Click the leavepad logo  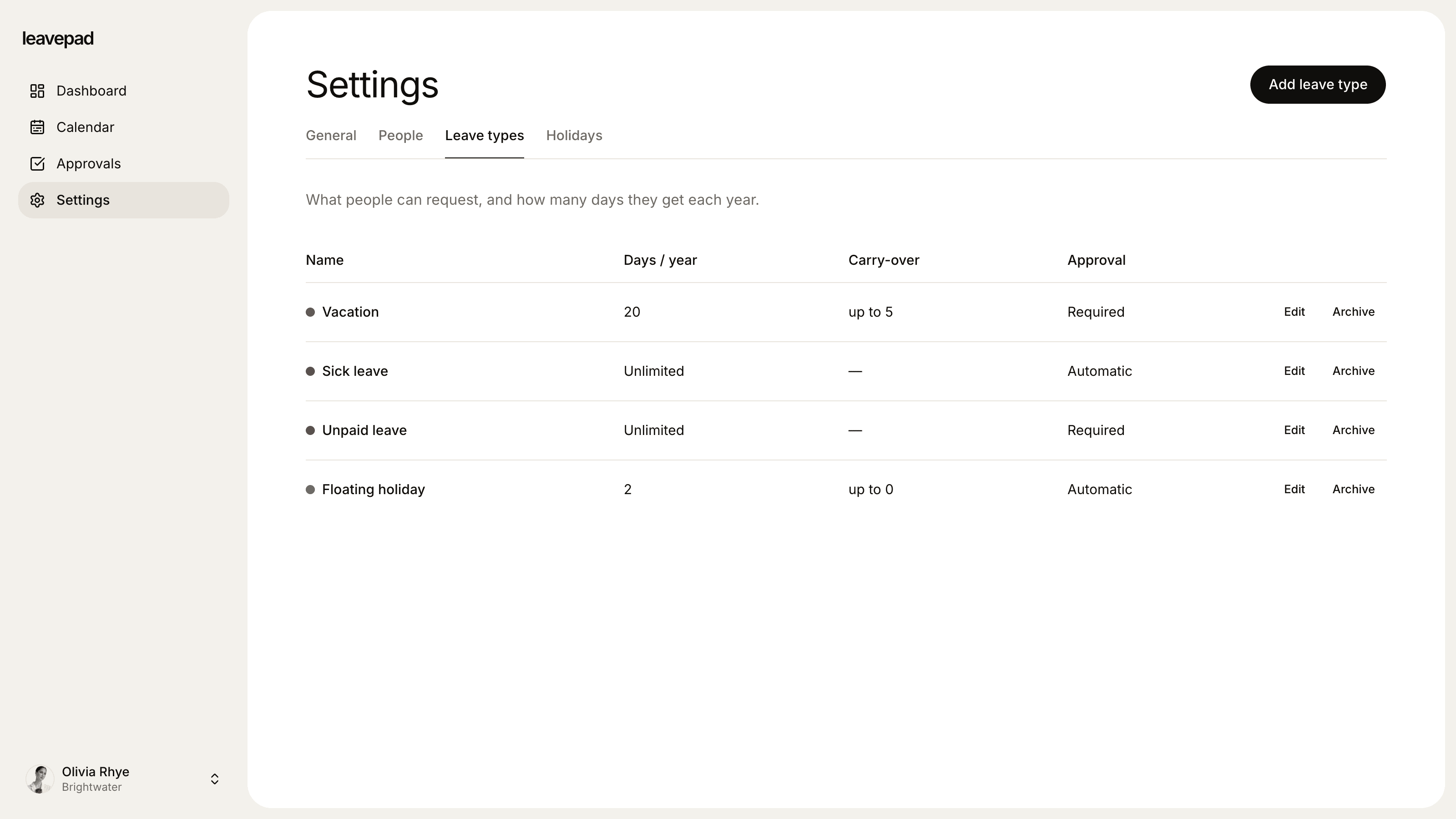58,38
